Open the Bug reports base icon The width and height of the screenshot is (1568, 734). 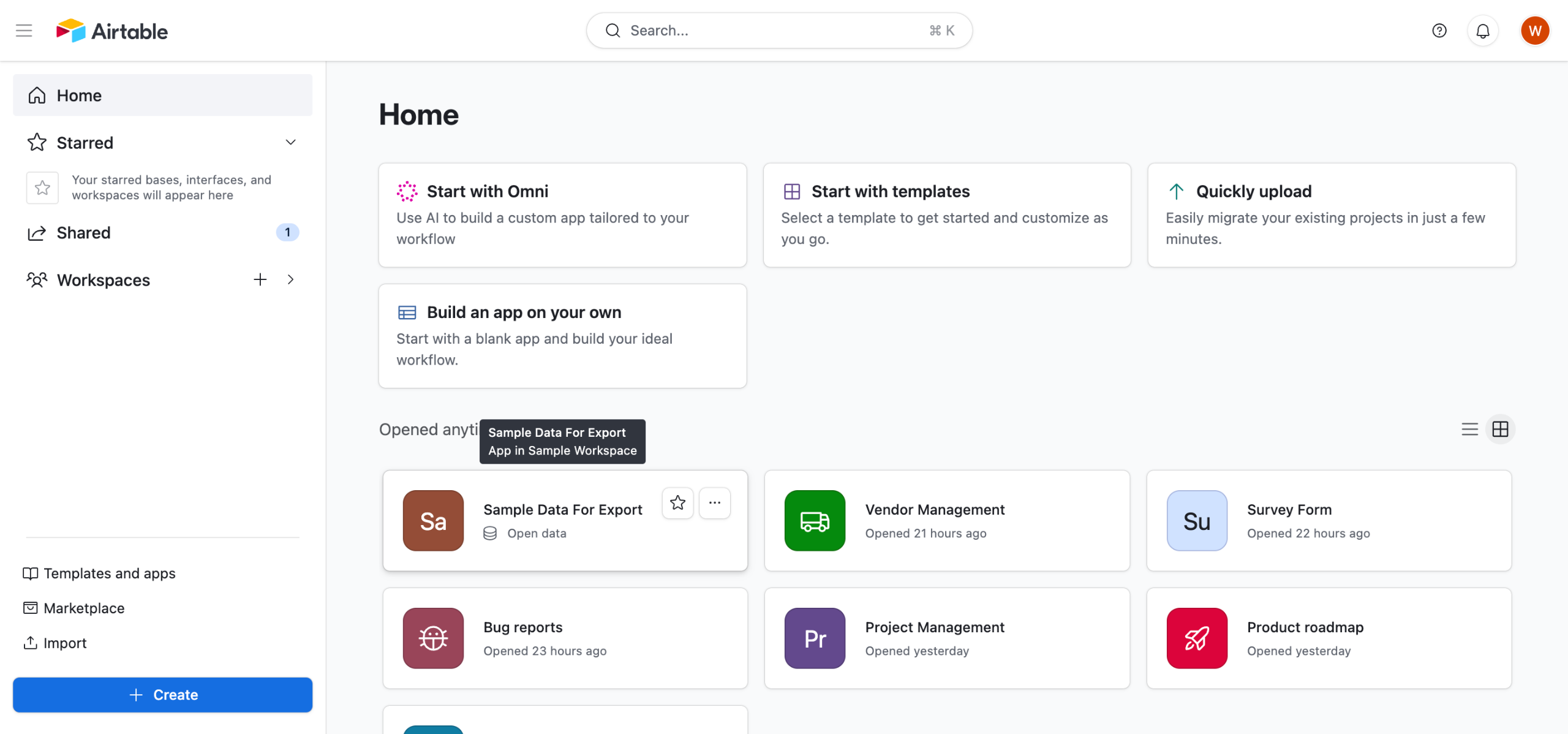pos(433,638)
